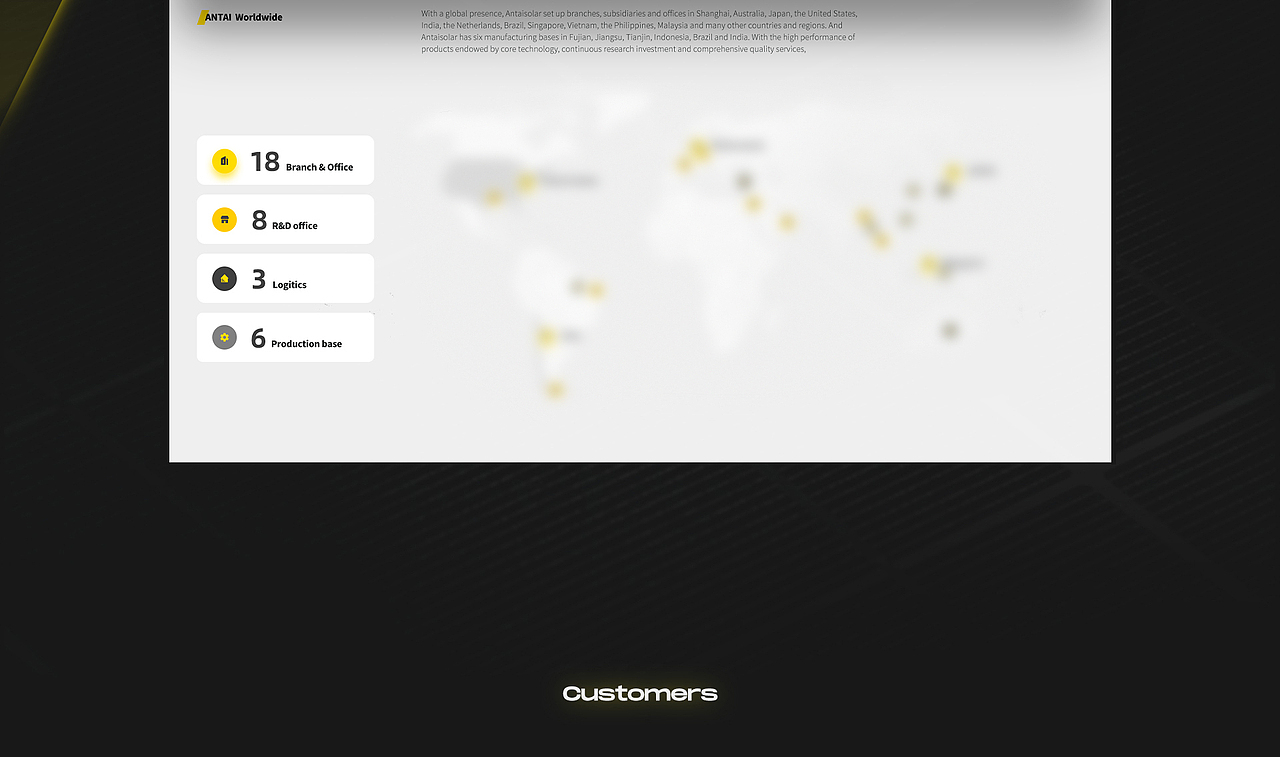
Task: Select the 3 Logitics card
Action: tap(285, 278)
